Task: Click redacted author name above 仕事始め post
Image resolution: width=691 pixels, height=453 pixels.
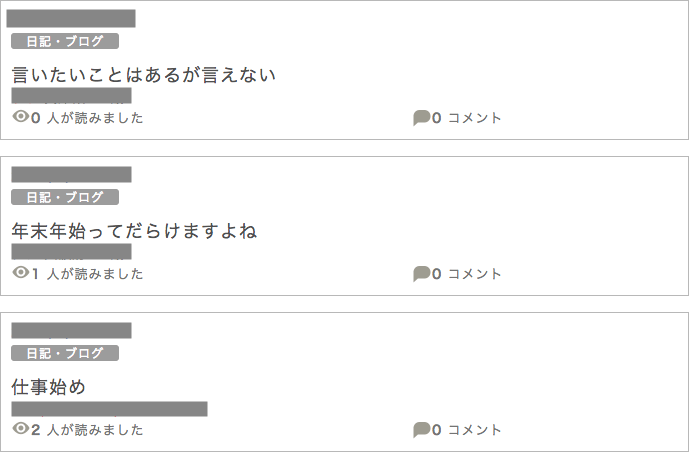Action: [x=71, y=330]
